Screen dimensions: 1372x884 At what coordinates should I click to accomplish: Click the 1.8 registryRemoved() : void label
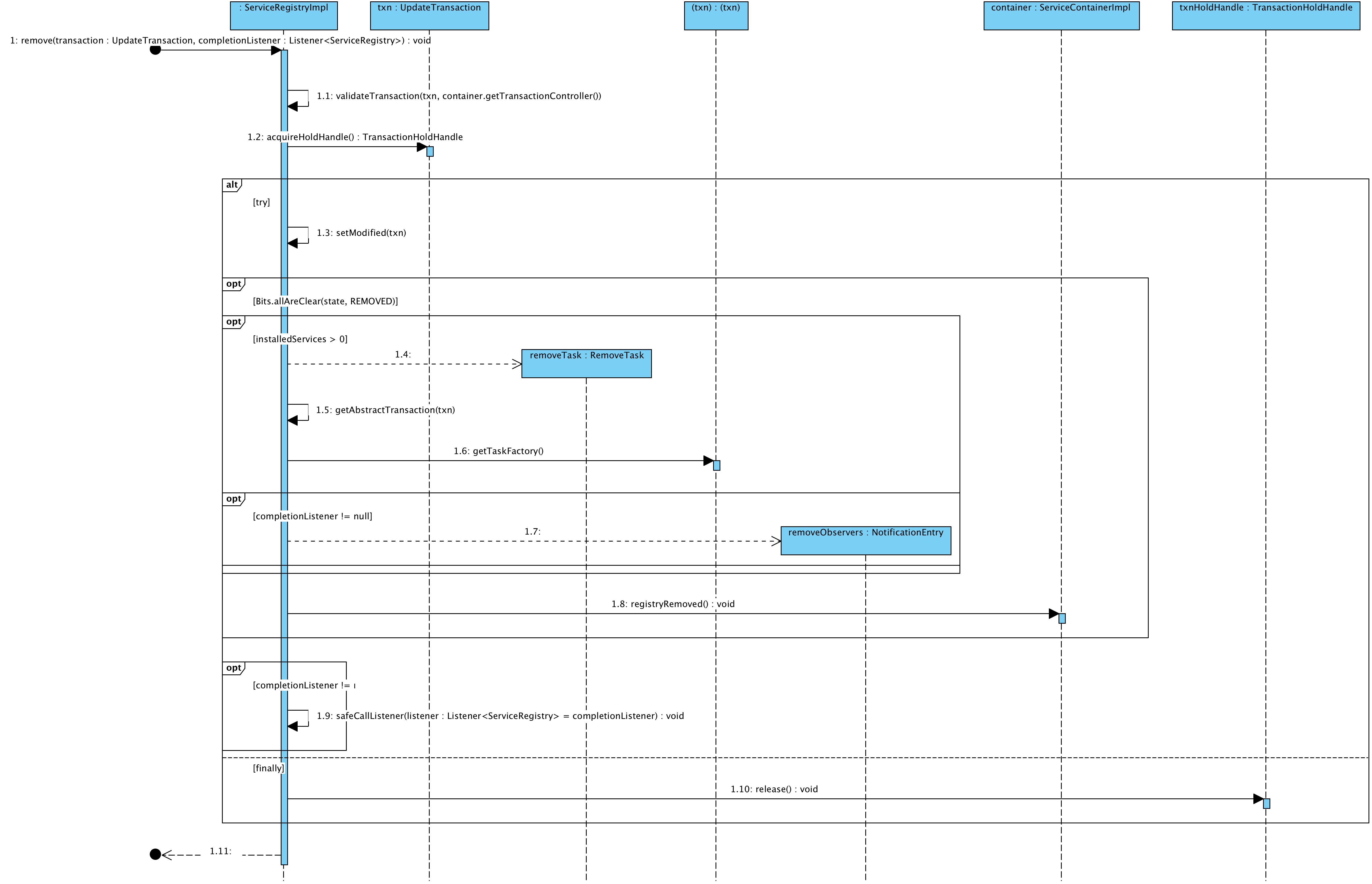673,604
